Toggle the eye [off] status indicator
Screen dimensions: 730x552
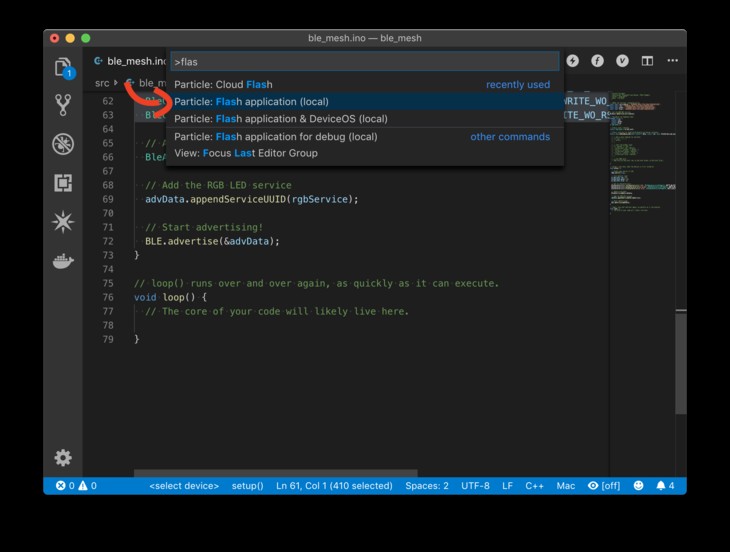(604, 486)
